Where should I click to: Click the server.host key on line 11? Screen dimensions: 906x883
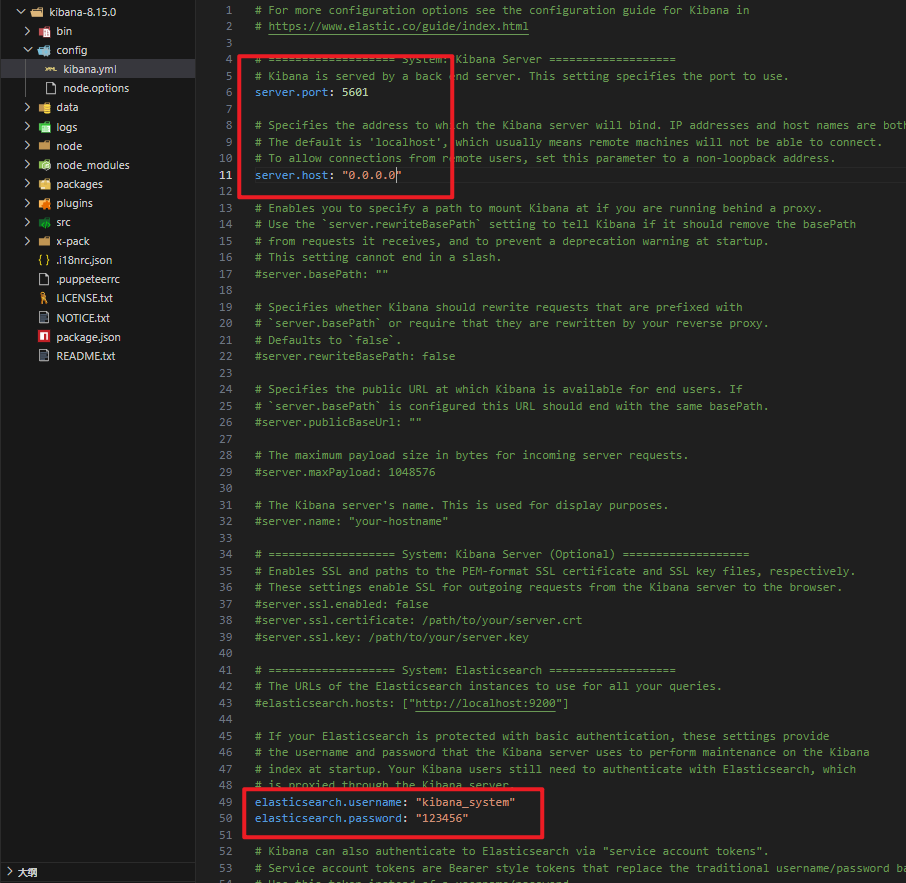[291, 175]
